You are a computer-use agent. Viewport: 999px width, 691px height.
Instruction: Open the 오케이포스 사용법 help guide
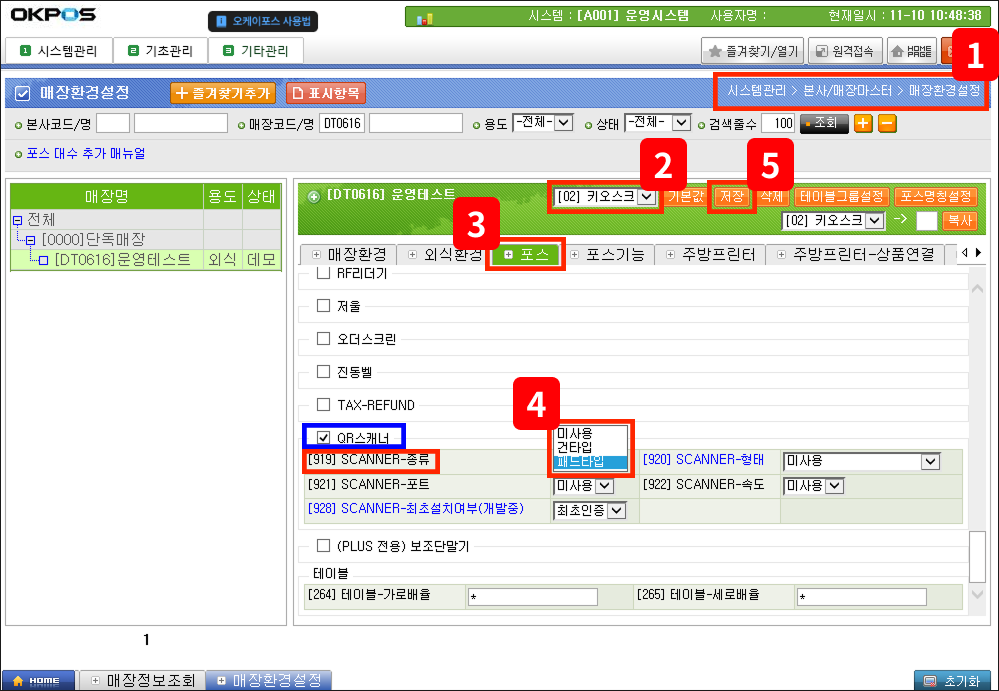point(262,20)
